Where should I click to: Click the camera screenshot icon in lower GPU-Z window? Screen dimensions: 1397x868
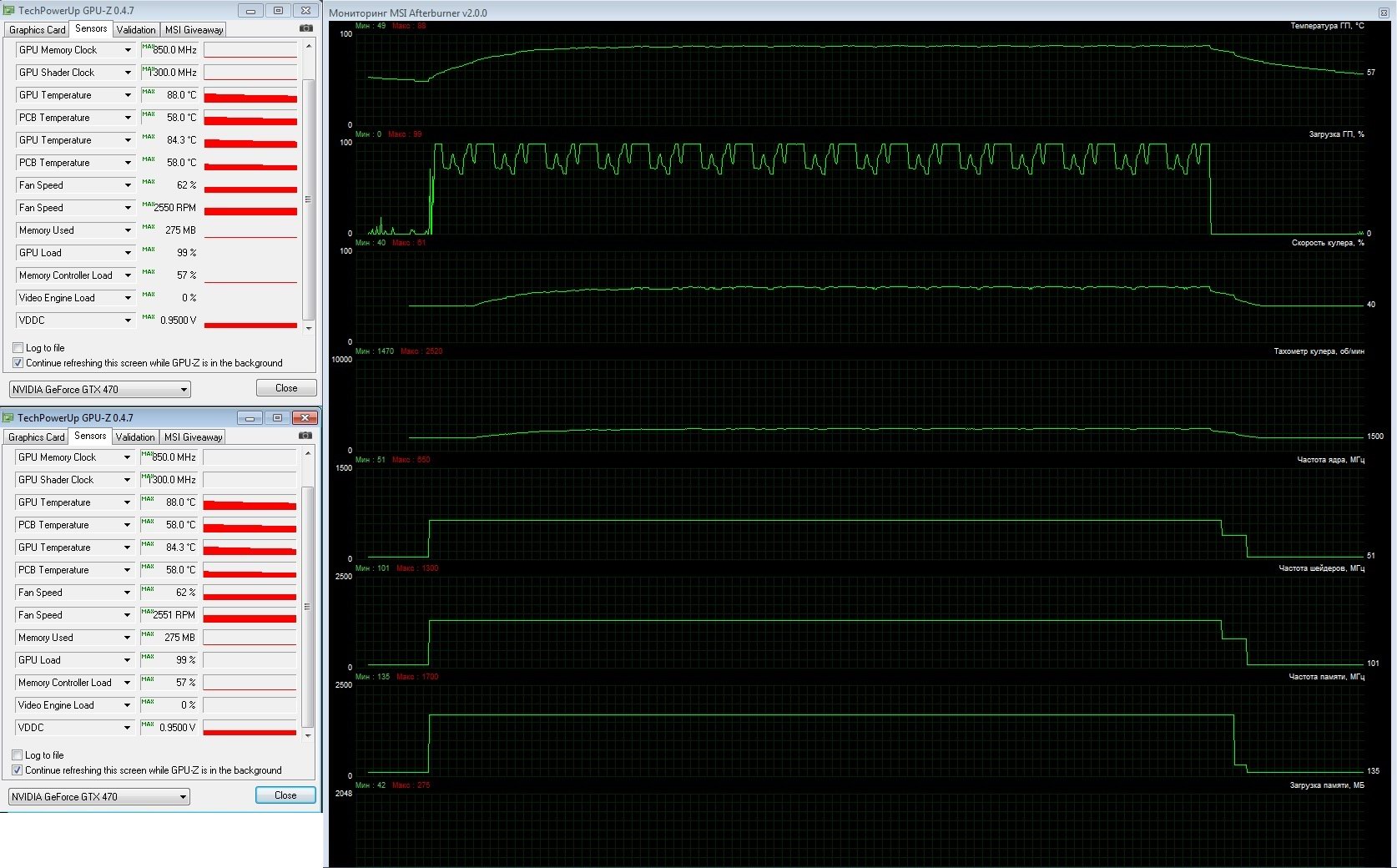point(305,436)
